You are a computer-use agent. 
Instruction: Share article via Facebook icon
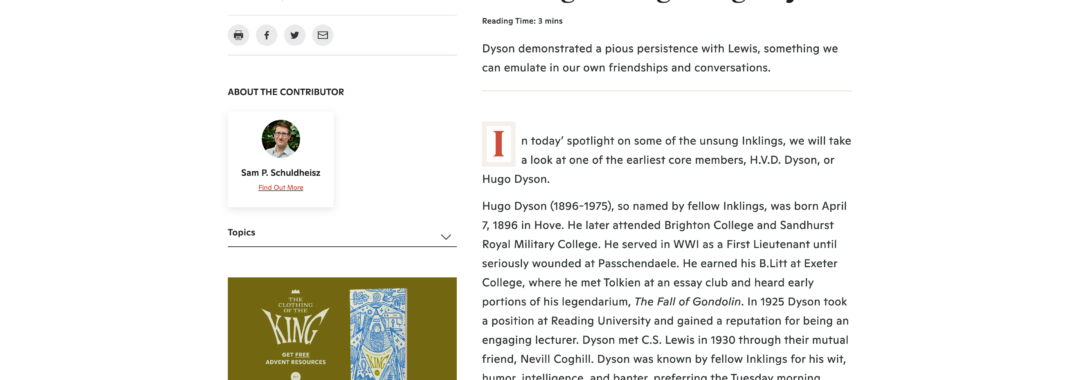tap(267, 35)
